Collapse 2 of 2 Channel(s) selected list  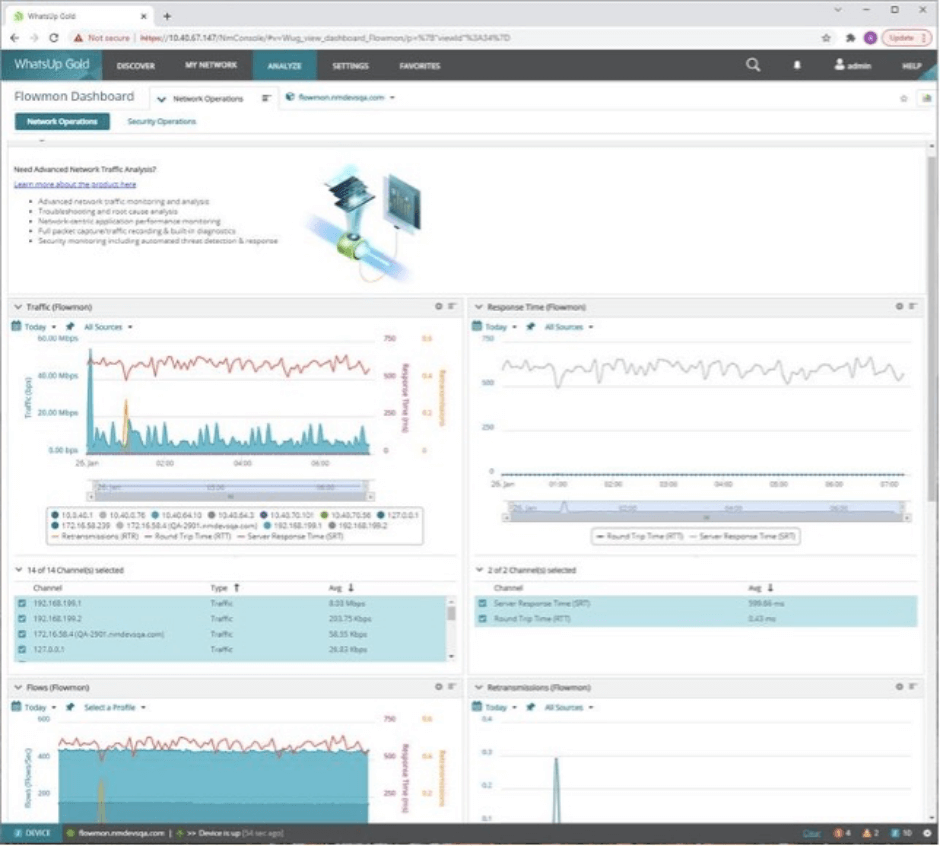click(479, 570)
